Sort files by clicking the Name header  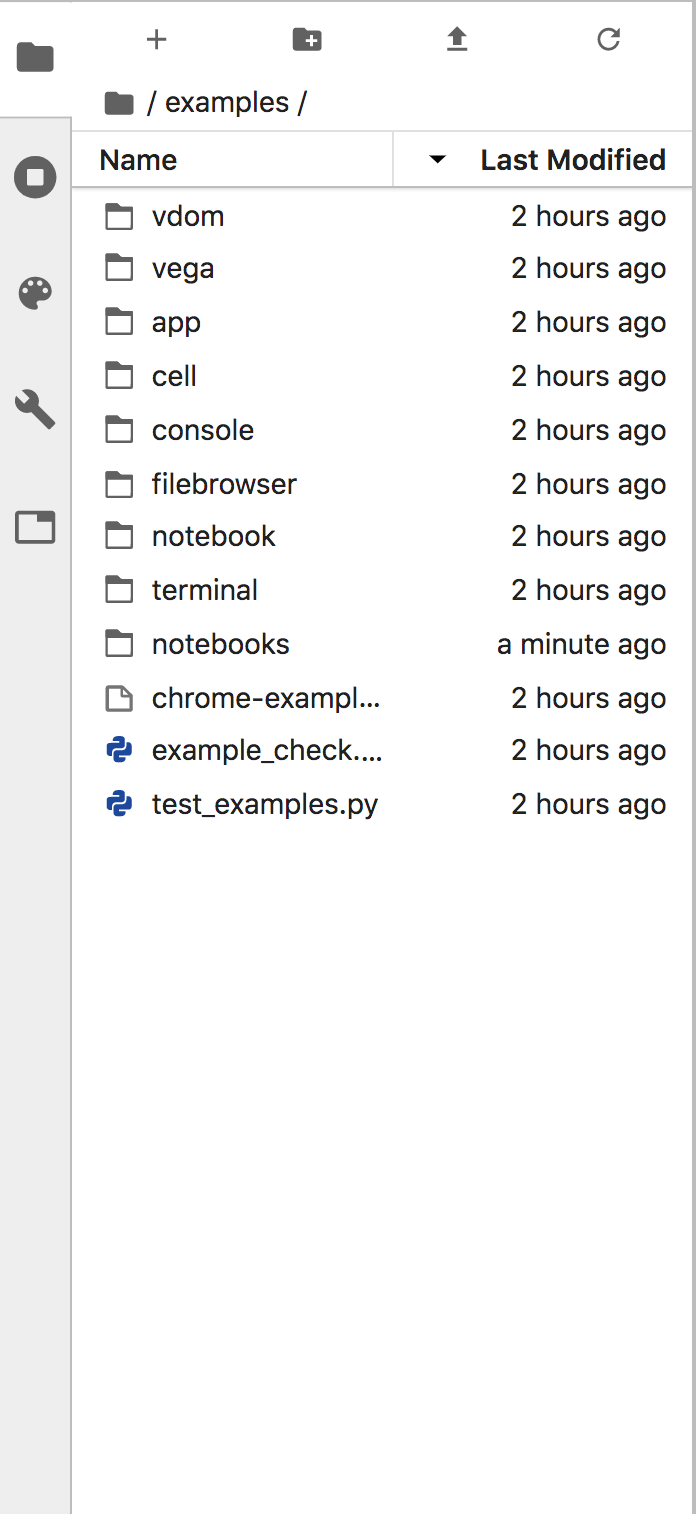138,160
